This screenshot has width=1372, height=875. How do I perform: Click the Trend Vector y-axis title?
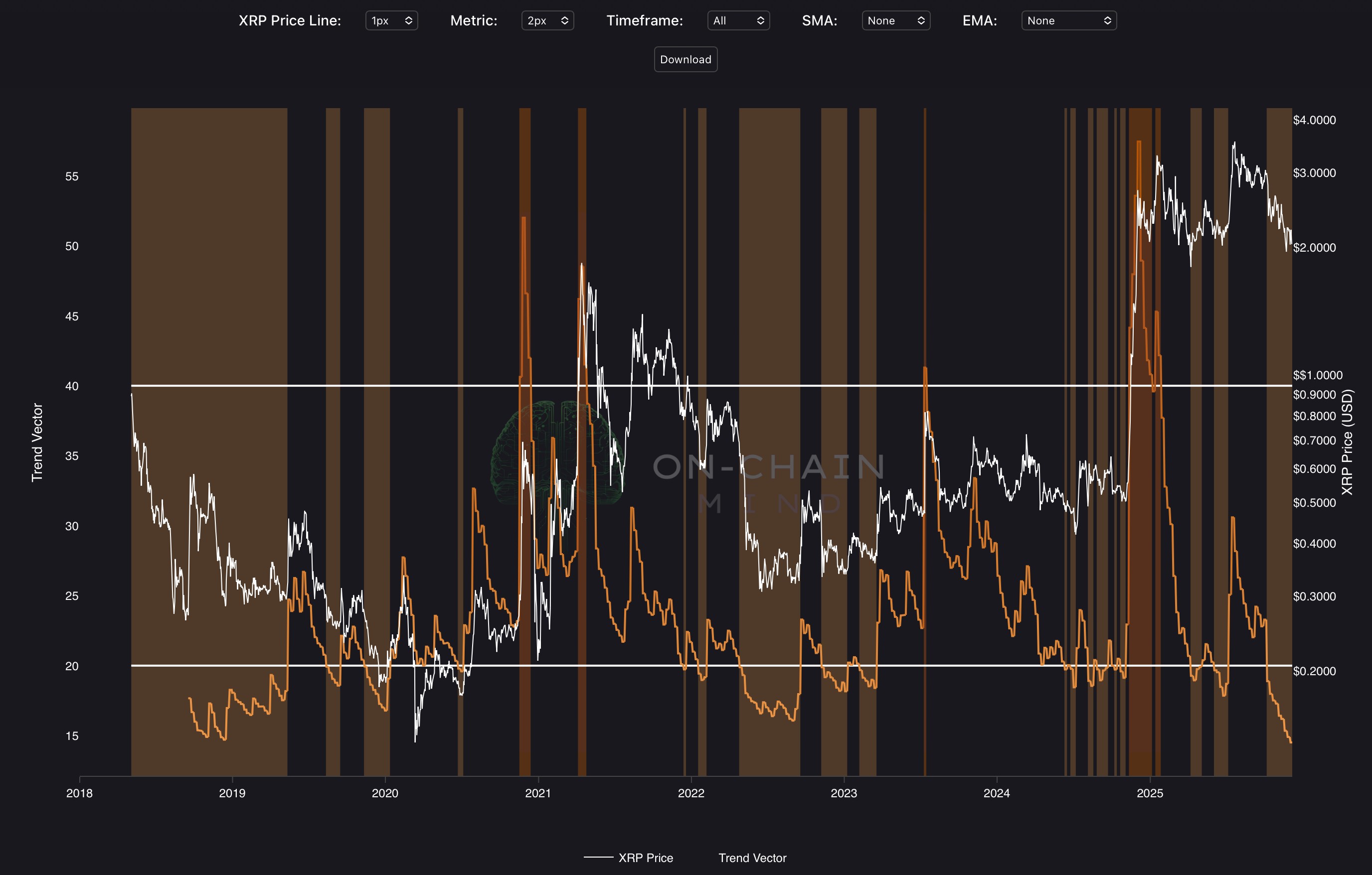click(x=37, y=442)
